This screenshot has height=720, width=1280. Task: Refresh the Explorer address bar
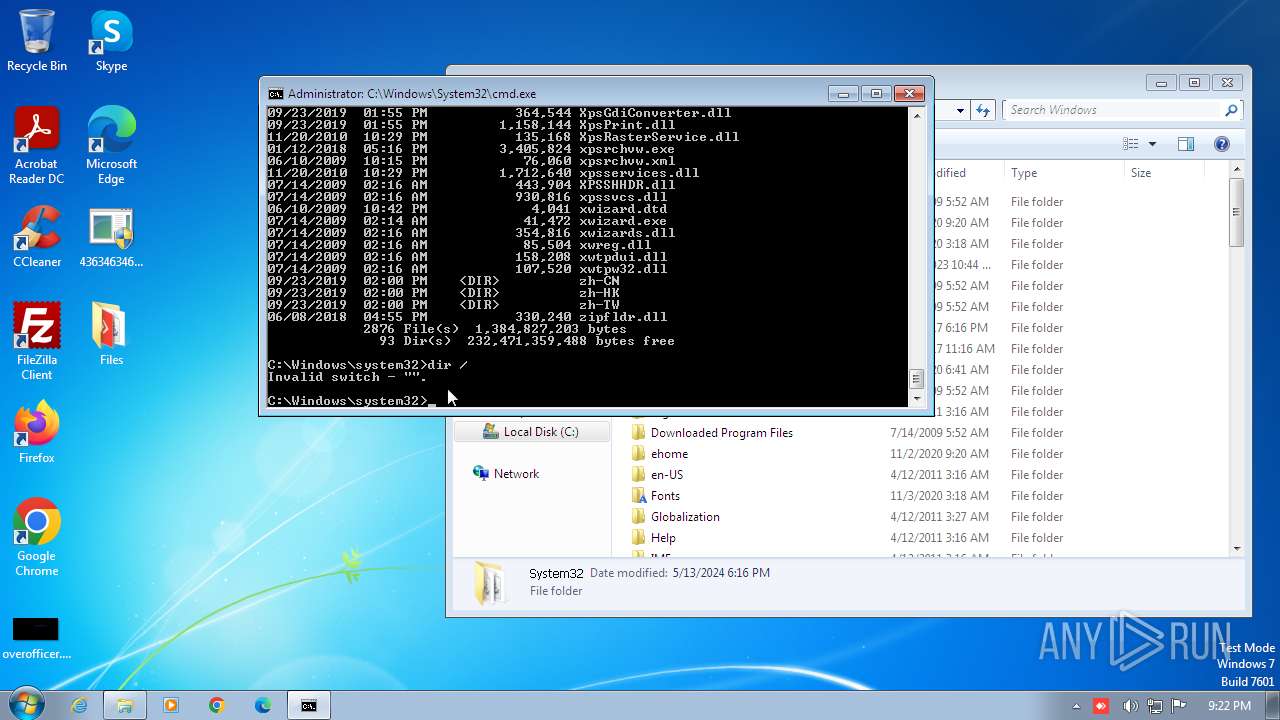point(983,110)
